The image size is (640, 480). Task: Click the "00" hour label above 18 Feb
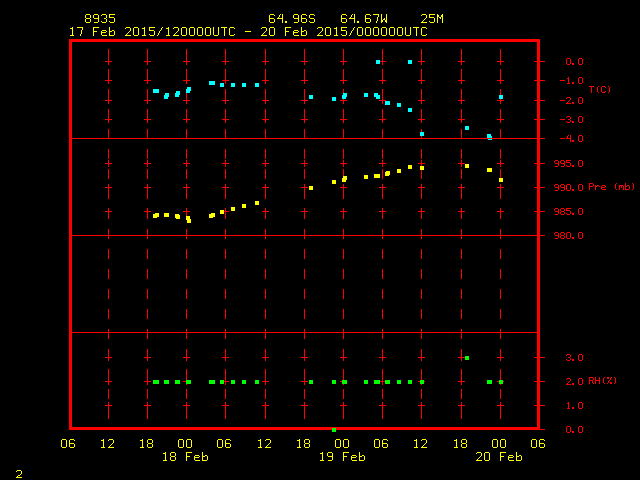click(185, 444)
